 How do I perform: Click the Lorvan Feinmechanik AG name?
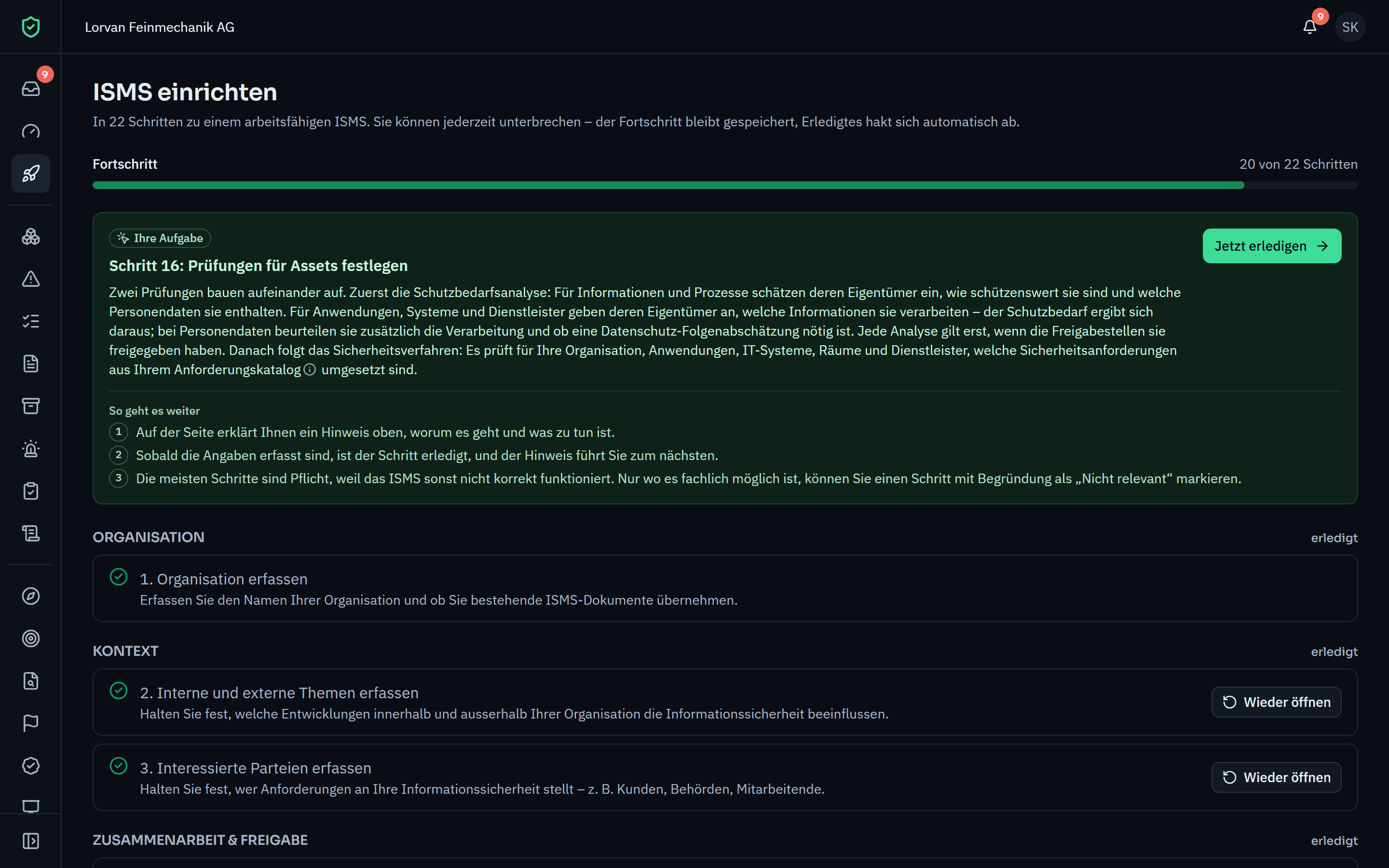[160, 27]
